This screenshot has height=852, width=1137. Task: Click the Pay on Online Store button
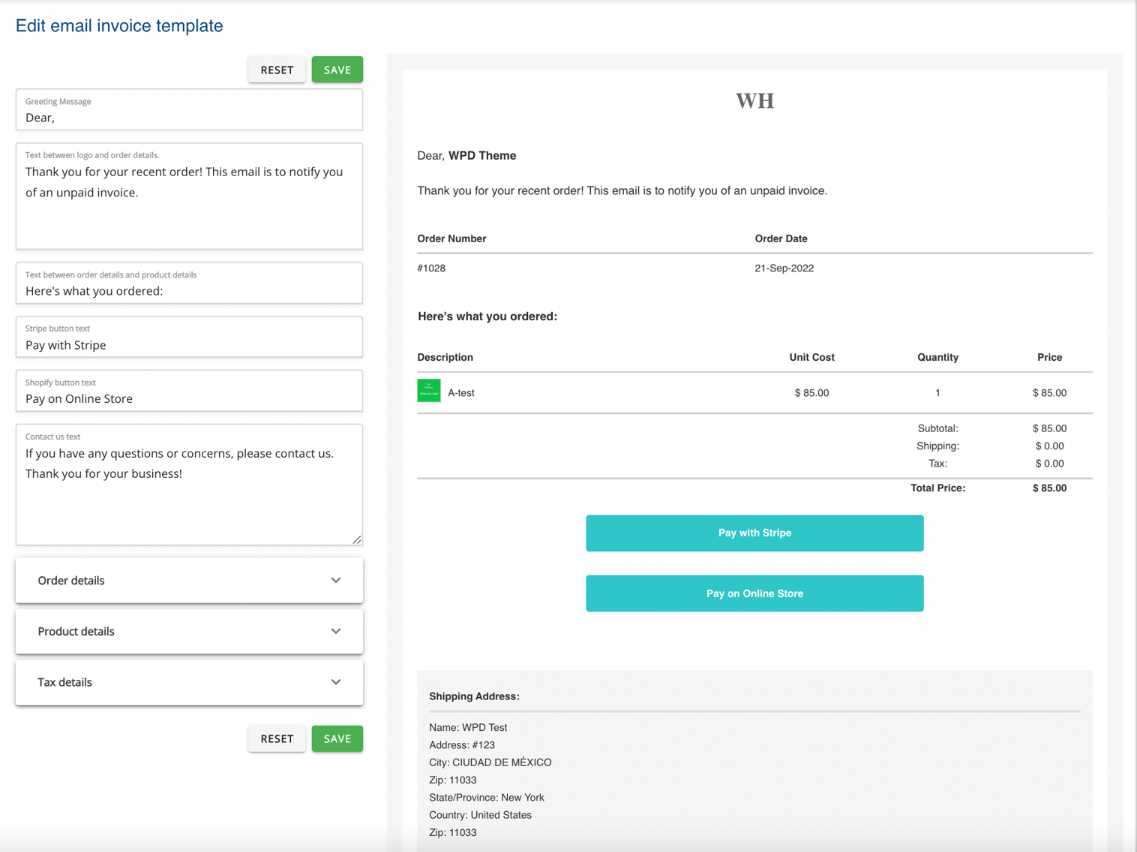point(755,594)
